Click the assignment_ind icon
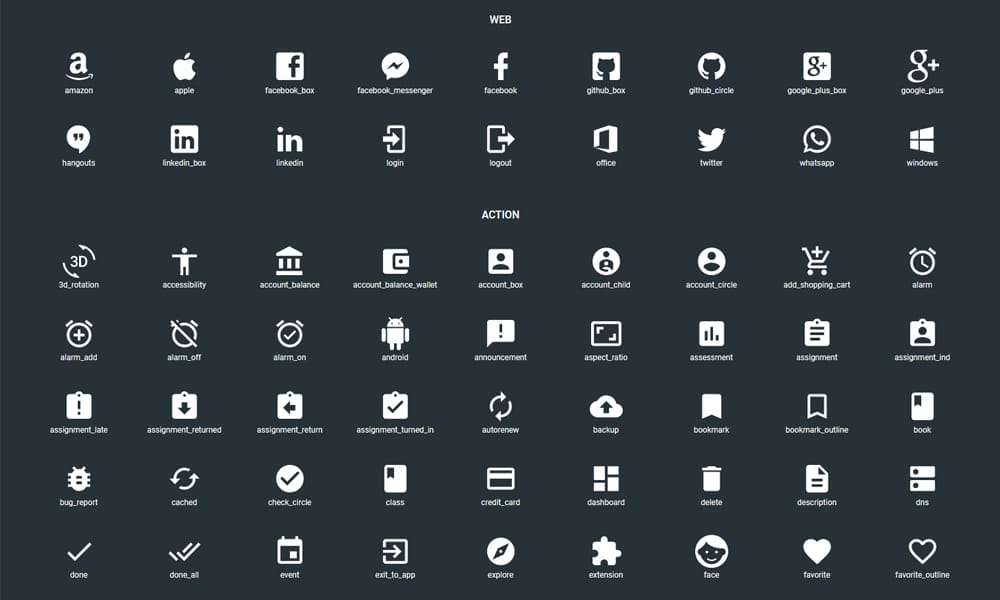This screenshot has height=600, width=1000. (x=922, y=333)
